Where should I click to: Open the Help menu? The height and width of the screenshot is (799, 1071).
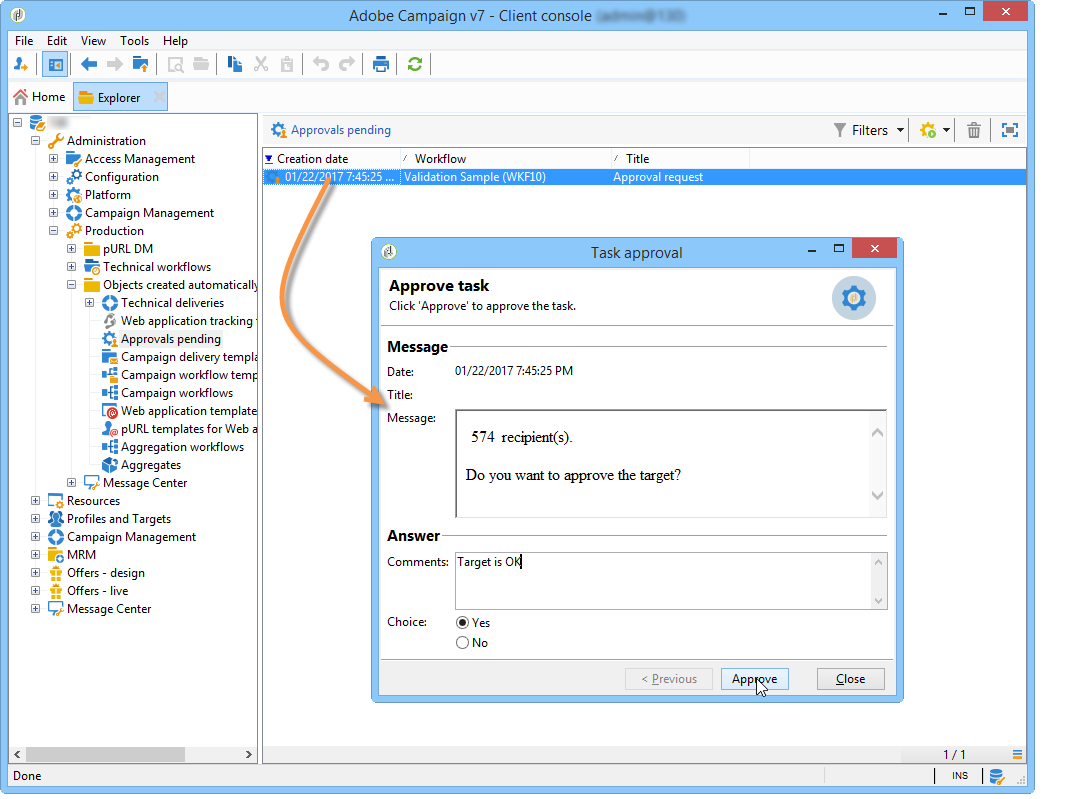pyautogui.click(x=175, y=40)
